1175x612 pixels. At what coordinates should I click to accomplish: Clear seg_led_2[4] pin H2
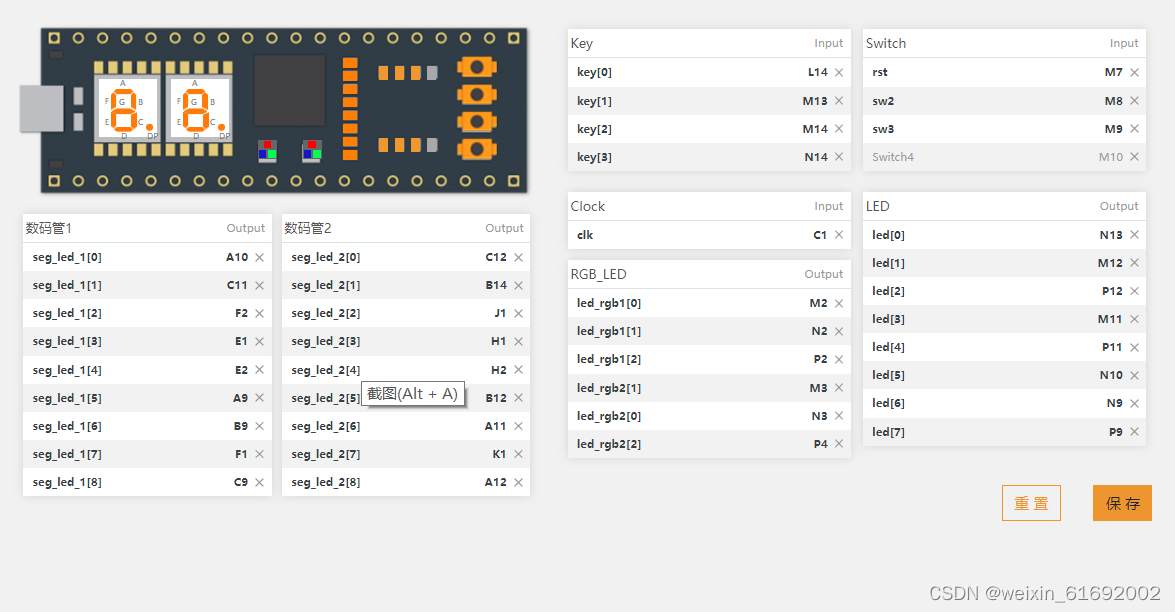(x=519, y=370)
